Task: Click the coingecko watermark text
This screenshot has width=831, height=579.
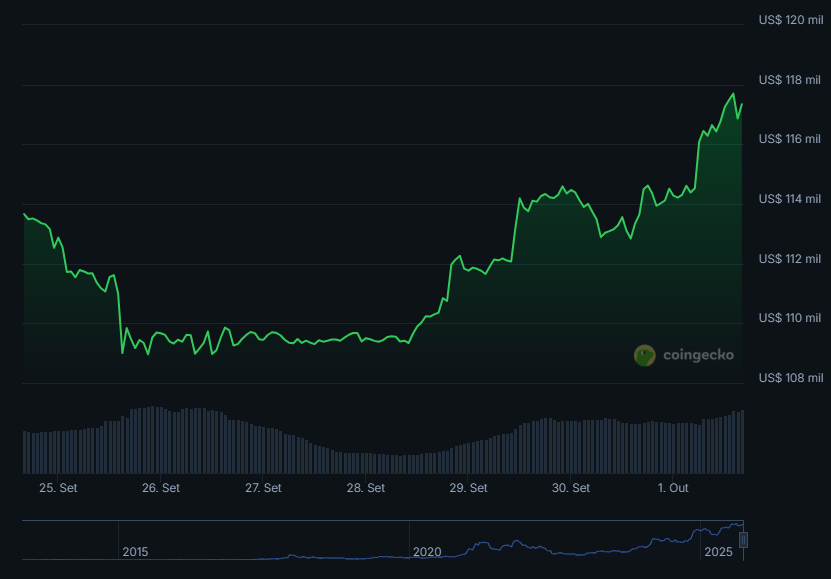Action: [x=697, y=355]
